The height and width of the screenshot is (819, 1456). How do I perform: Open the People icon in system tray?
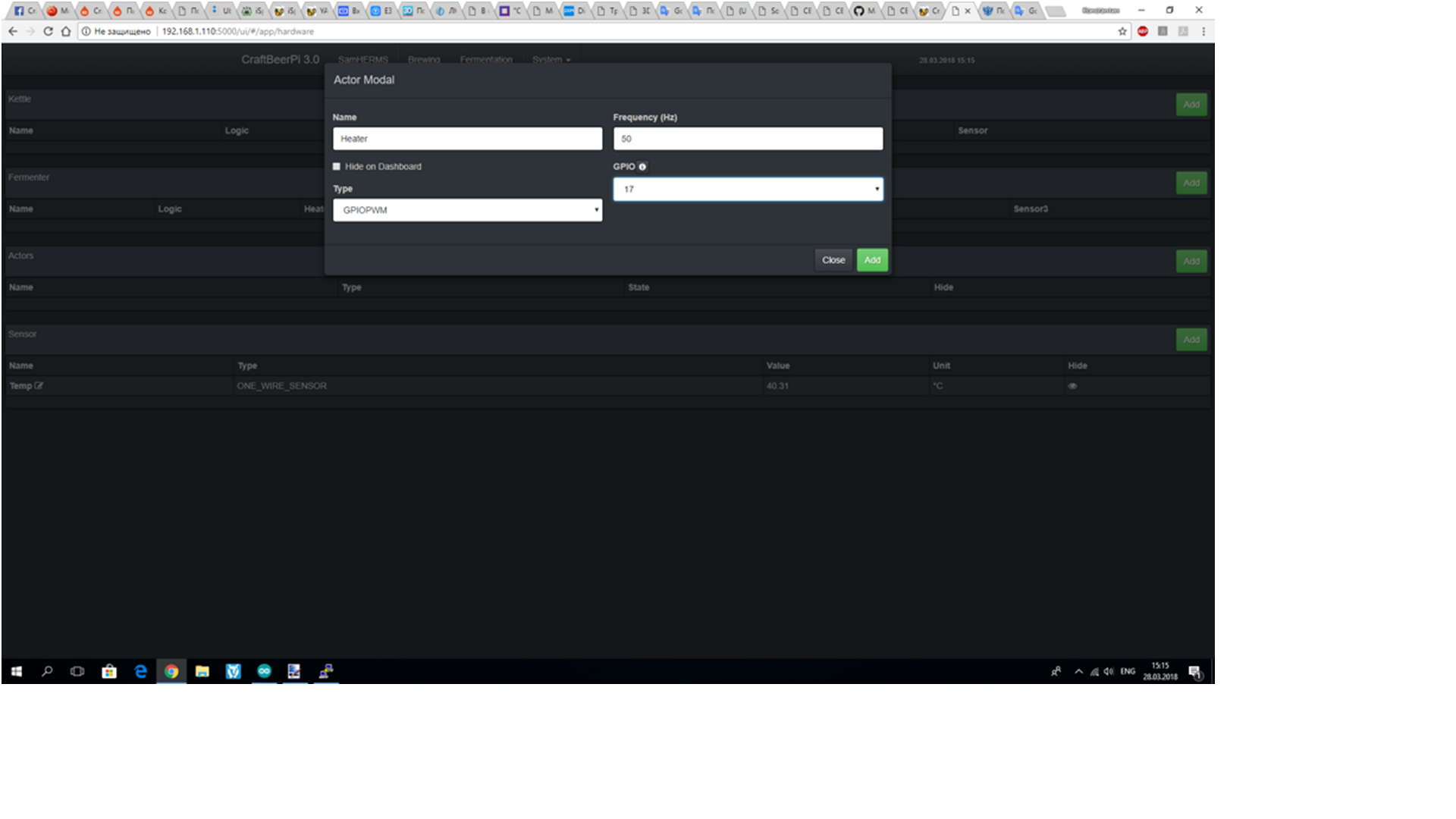[x=1056, y=671]
